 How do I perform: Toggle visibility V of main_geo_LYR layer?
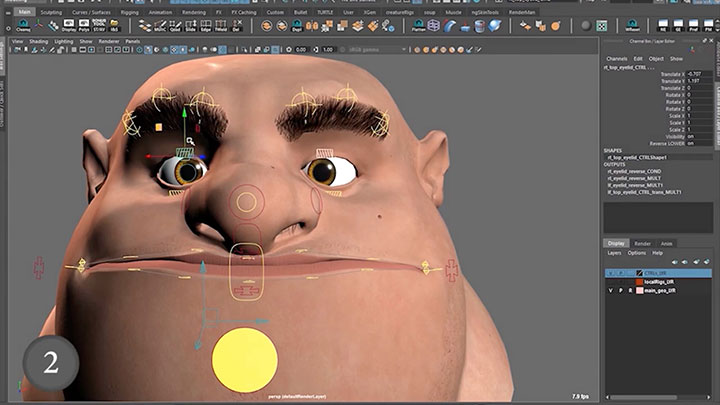[x=610, y=291]
